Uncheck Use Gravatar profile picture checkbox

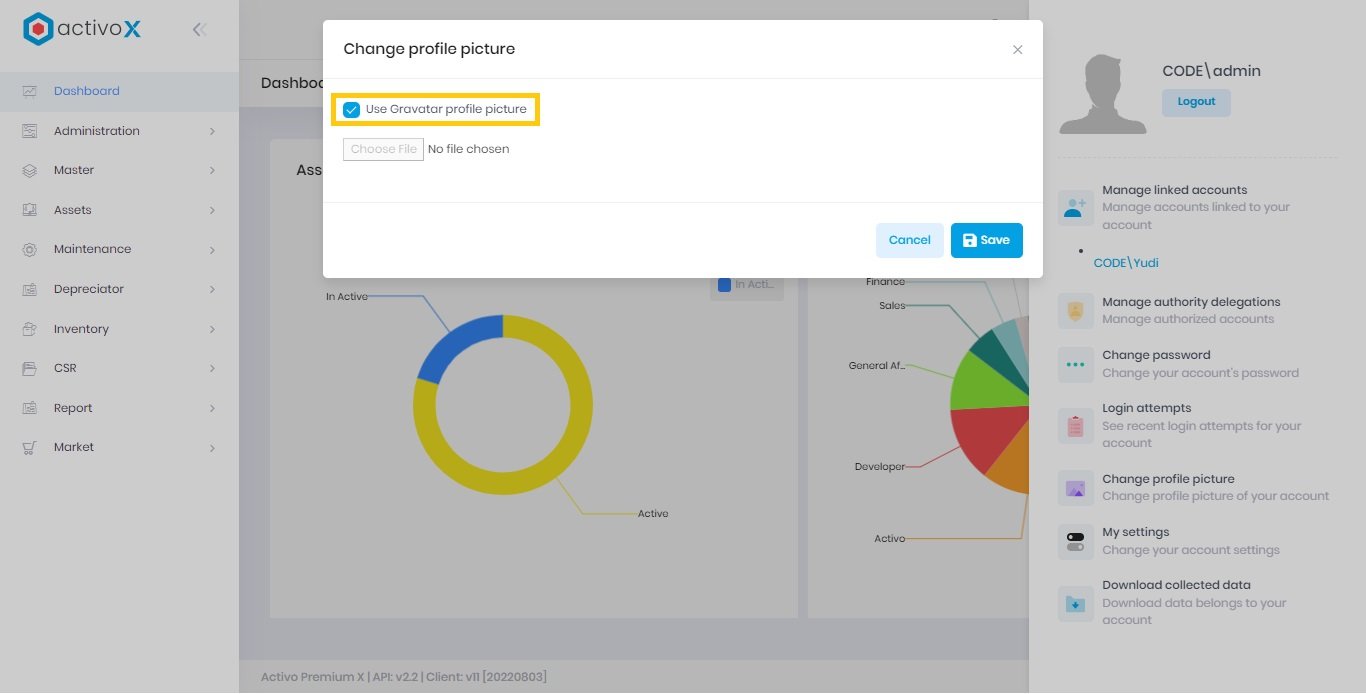coord(352,110)
